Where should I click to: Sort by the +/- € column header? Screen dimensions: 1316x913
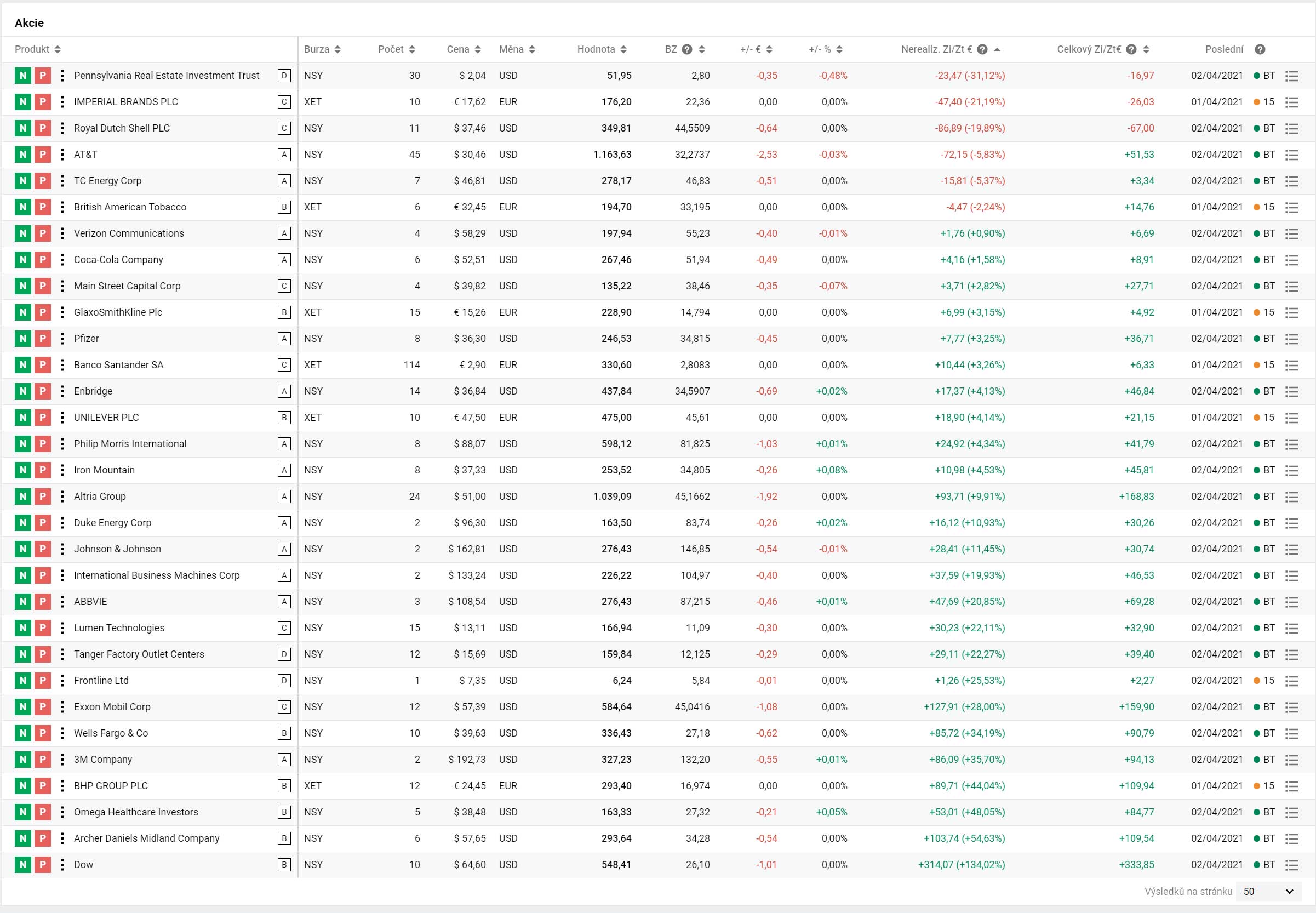[x=756, y=49]
